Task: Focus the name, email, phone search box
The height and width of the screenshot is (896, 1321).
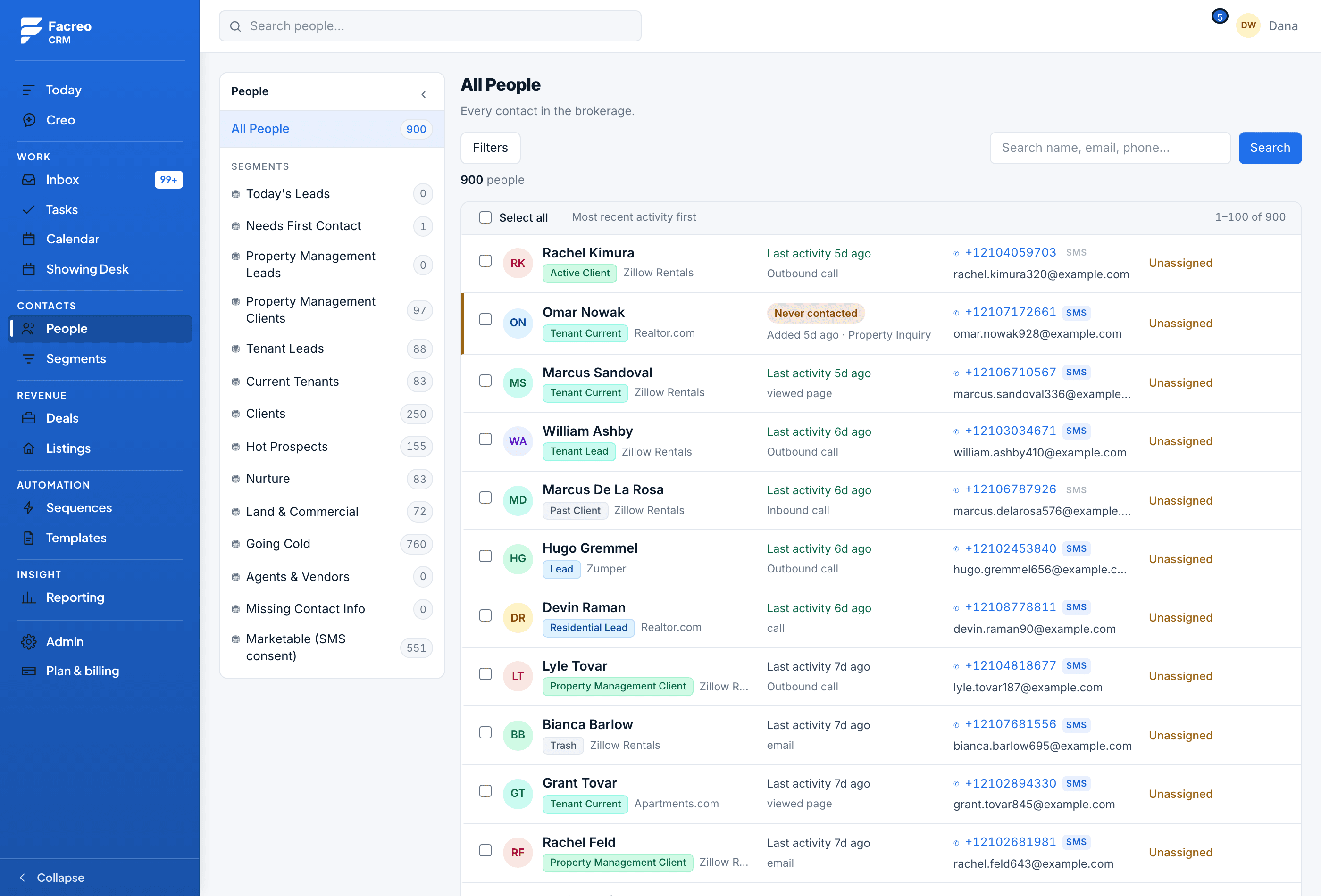Action: point(1110,148)
